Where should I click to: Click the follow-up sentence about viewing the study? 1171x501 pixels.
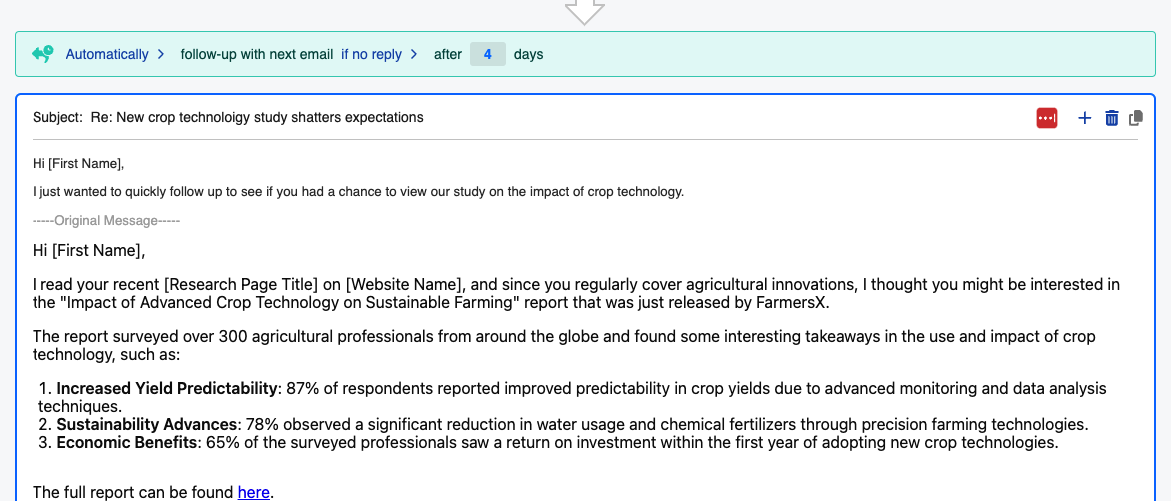click(x=358, y=191)
